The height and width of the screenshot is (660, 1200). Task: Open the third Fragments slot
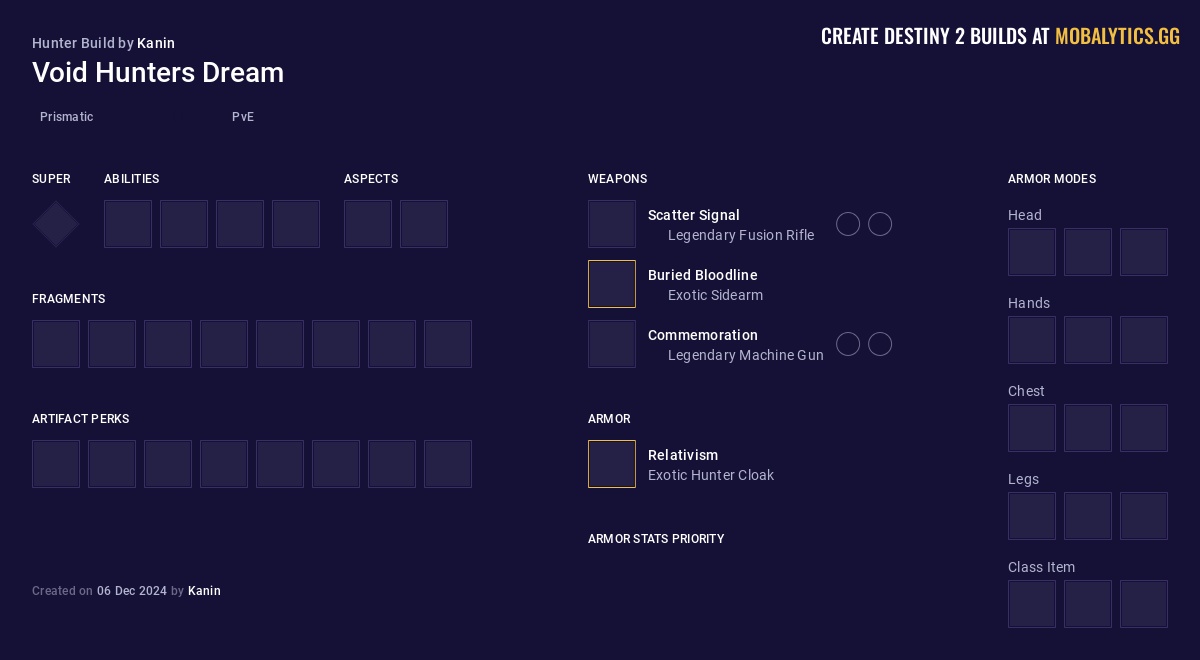coord(168,344)
